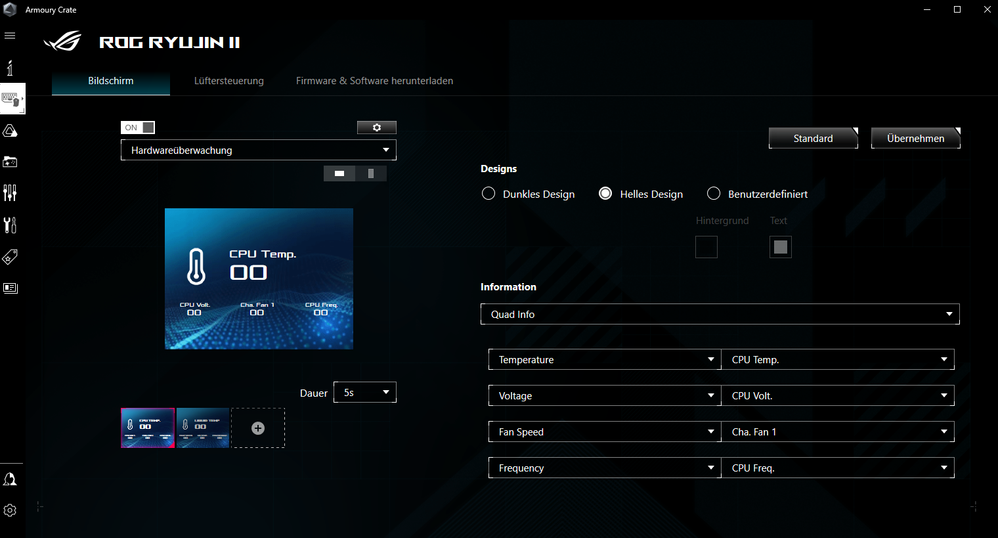Image resolution: width=998 pixels, height=538 pixels.
Task: Select the Dunkles Design radio button
Action: click(x=488, y=194)
